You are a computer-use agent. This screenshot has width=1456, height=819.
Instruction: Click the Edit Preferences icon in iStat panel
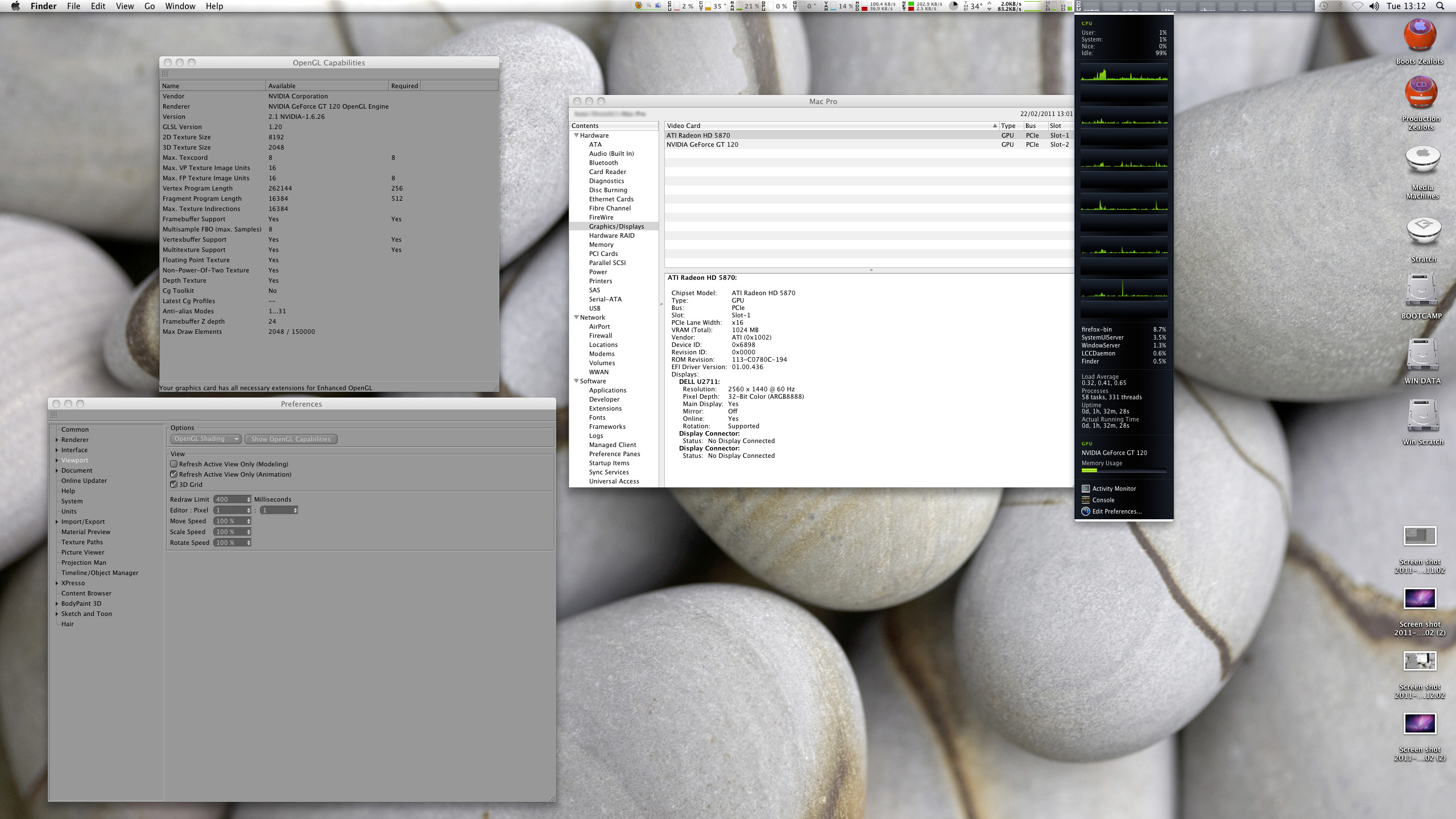pyautogui.click(x=1085, y=511)
